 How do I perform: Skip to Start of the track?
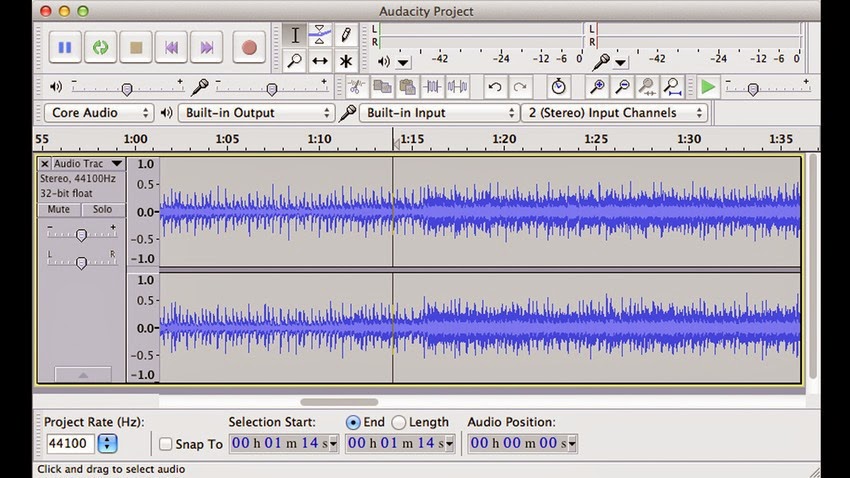click(171, 48)
